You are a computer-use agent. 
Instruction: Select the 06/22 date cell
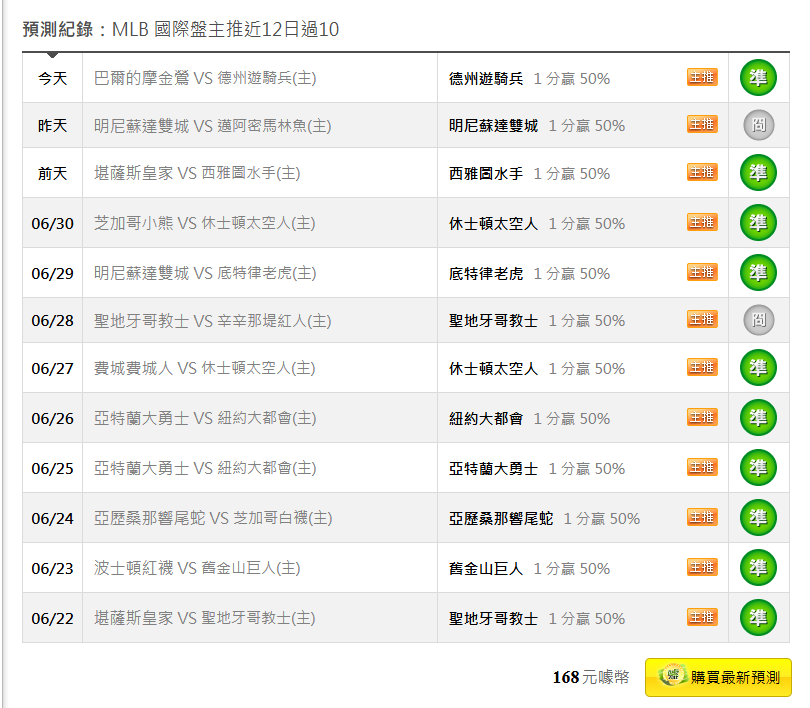pyautogui.click(x=52, y=618)
